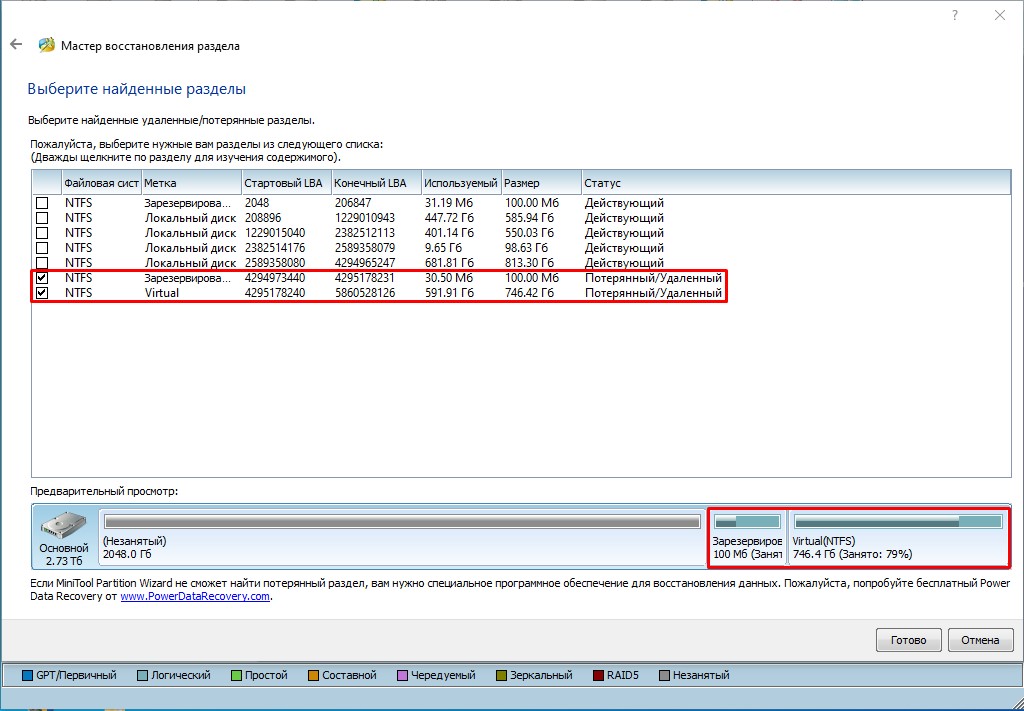Viewport: 1024px width, 711px height.
Task: Select the unallocated 2048.0 Гб block in preview
Action: click(402, 538)
